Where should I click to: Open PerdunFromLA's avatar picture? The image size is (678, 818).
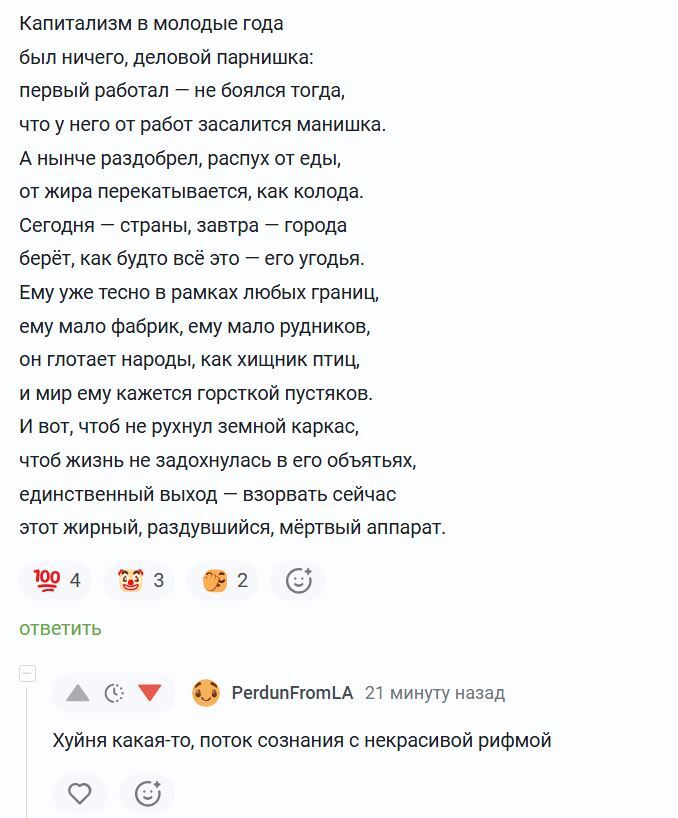tap(205, 693)
